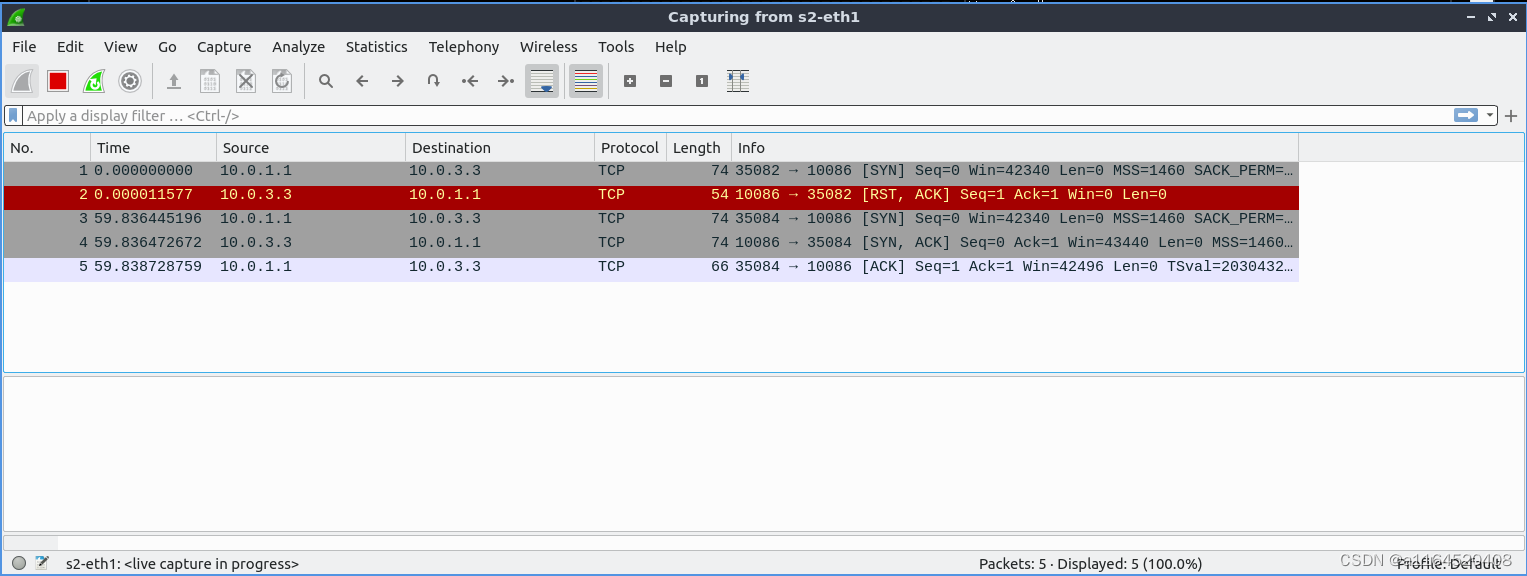1527x576 pixels.
Task: Sort by the Length column header
Action: click(x=699, y=148)
